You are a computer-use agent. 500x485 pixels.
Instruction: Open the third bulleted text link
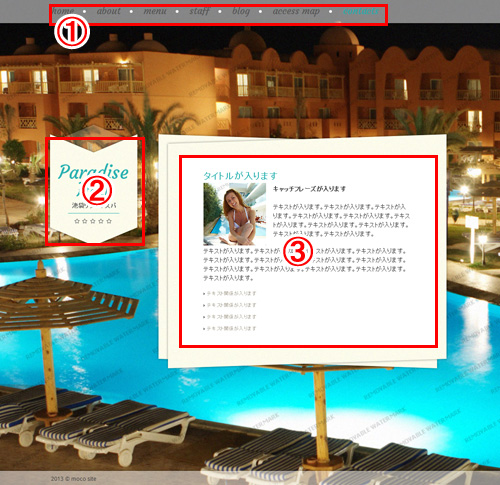230,317
